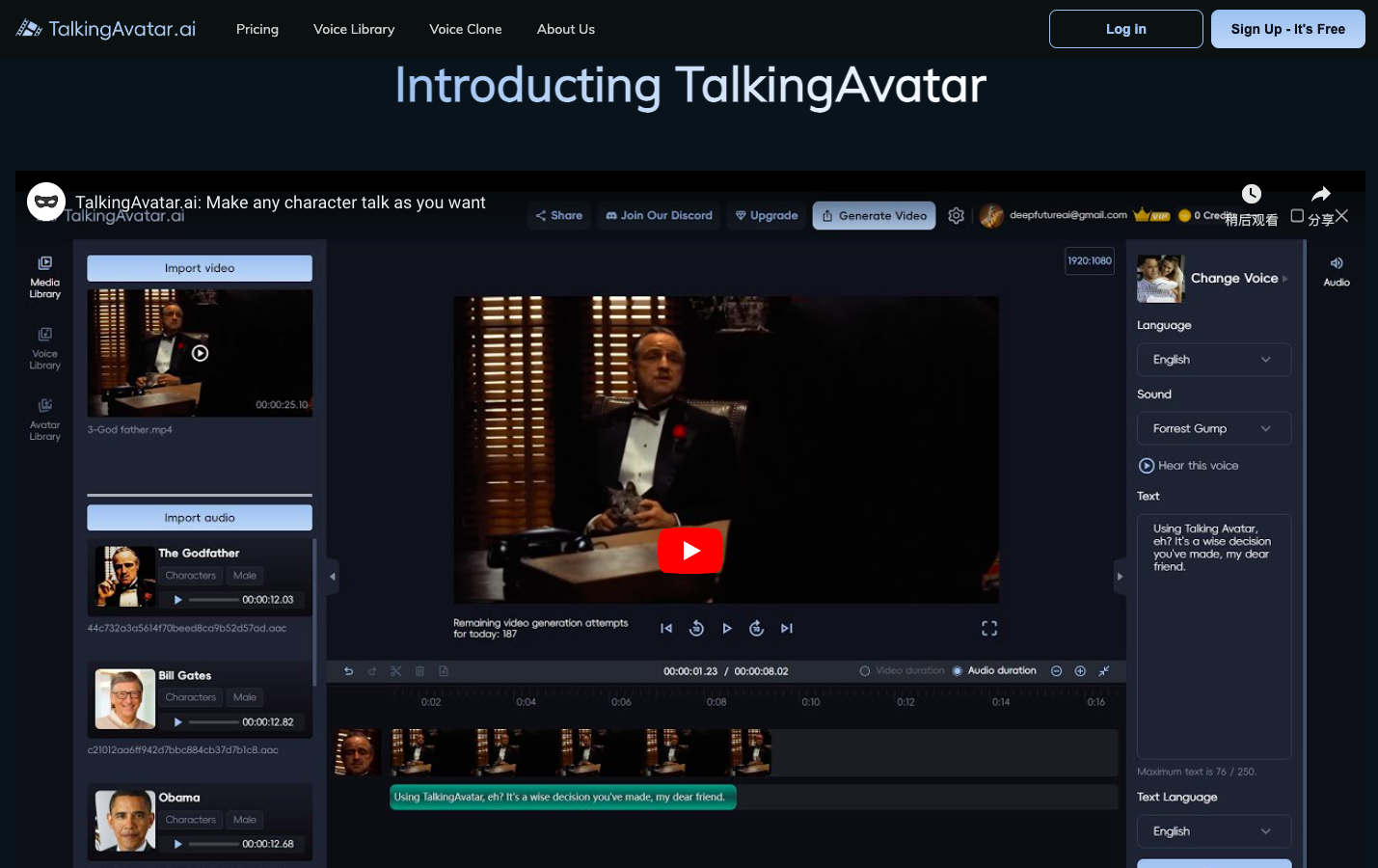This screenshot has width=1378, height=868.
Task: Click the undo icon in timeline toolbar
Action: (x=349, y=671)
